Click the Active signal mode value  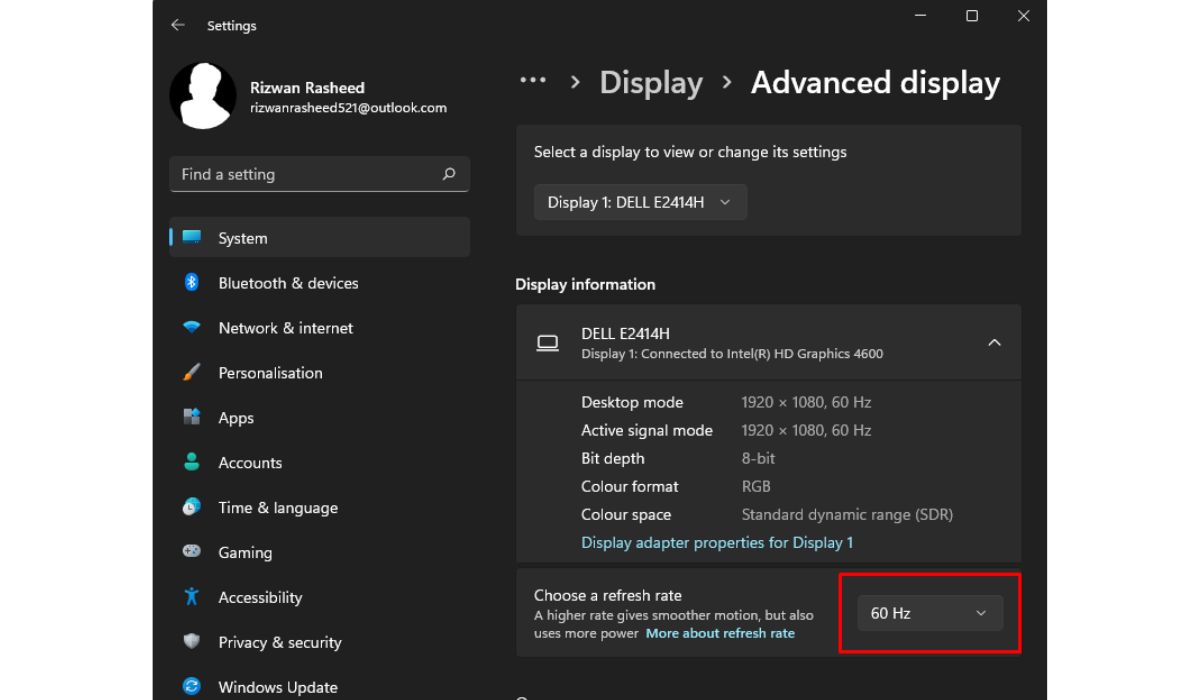click(806, 430)
